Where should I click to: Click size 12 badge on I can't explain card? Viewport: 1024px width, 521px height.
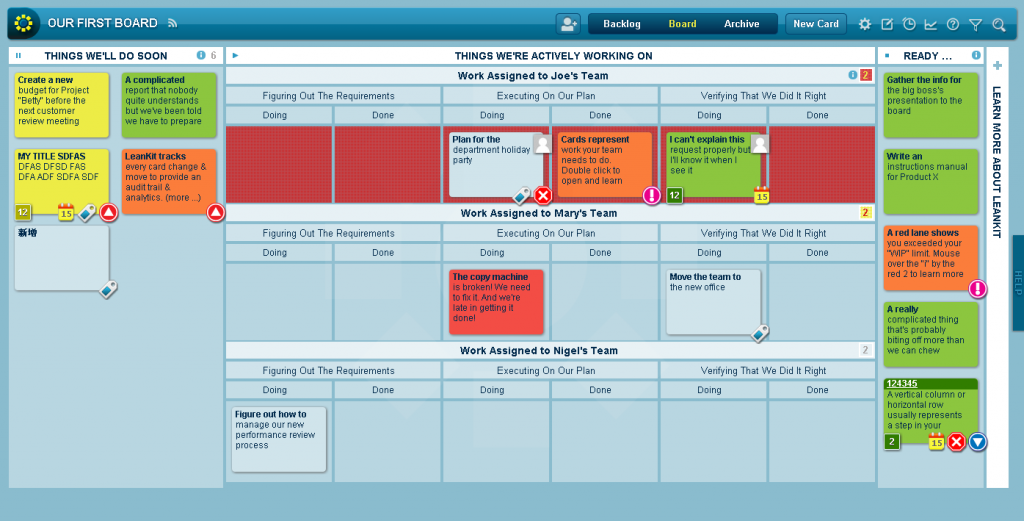tap(675, 195)
